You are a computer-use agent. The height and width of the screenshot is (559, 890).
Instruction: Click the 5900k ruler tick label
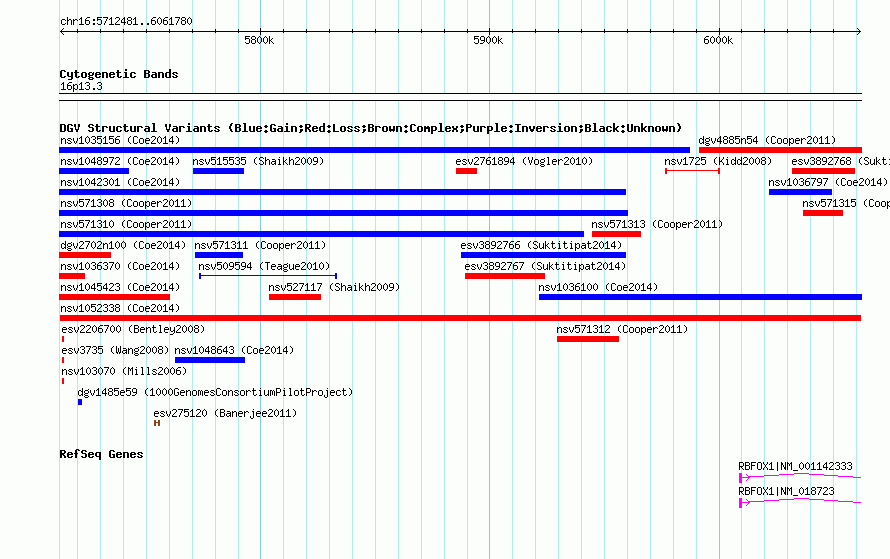point(488,40)
